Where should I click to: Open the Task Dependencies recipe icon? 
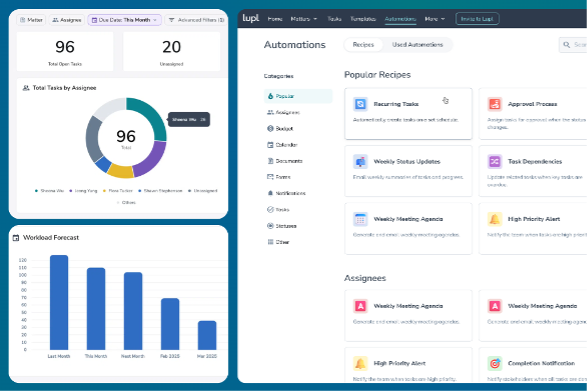click(x=495, y=162)
